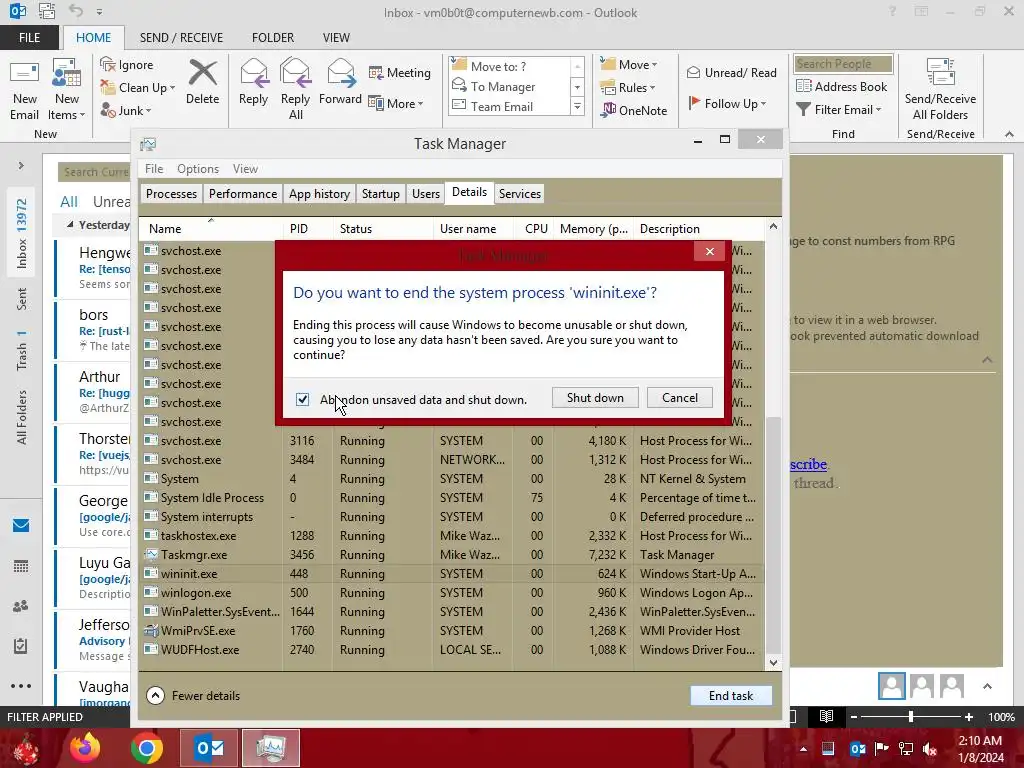Image resolution: width=1024 pixels, height=768 pixels.
Task: Open the Clean Up dropdown
Action: pos(138,88)
